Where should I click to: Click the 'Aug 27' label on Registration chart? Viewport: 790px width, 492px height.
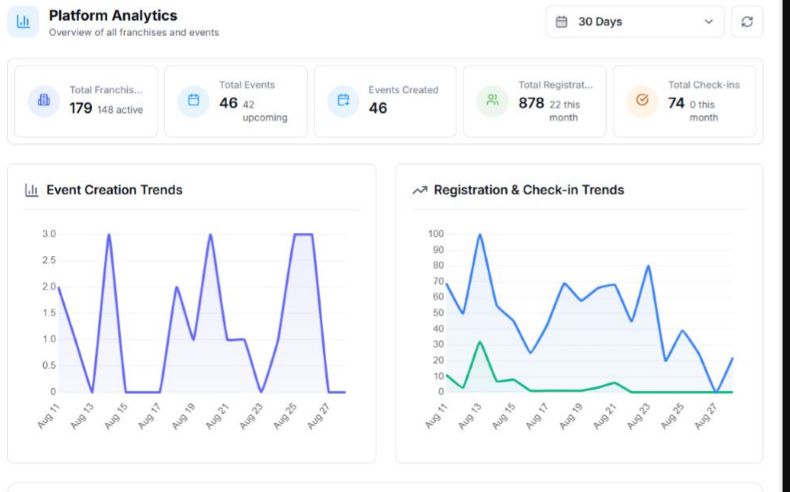[706, 416]
